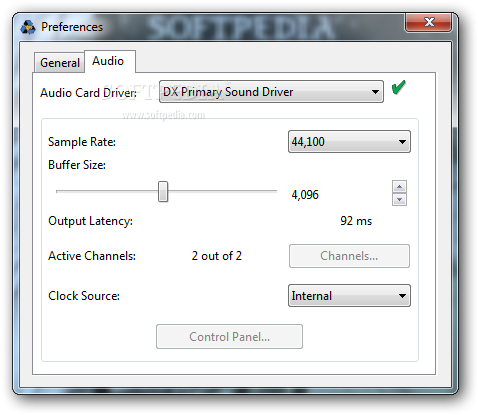Click the 'Audio Card Driver:' label
479x415 pixels.
tap(88, 93)
